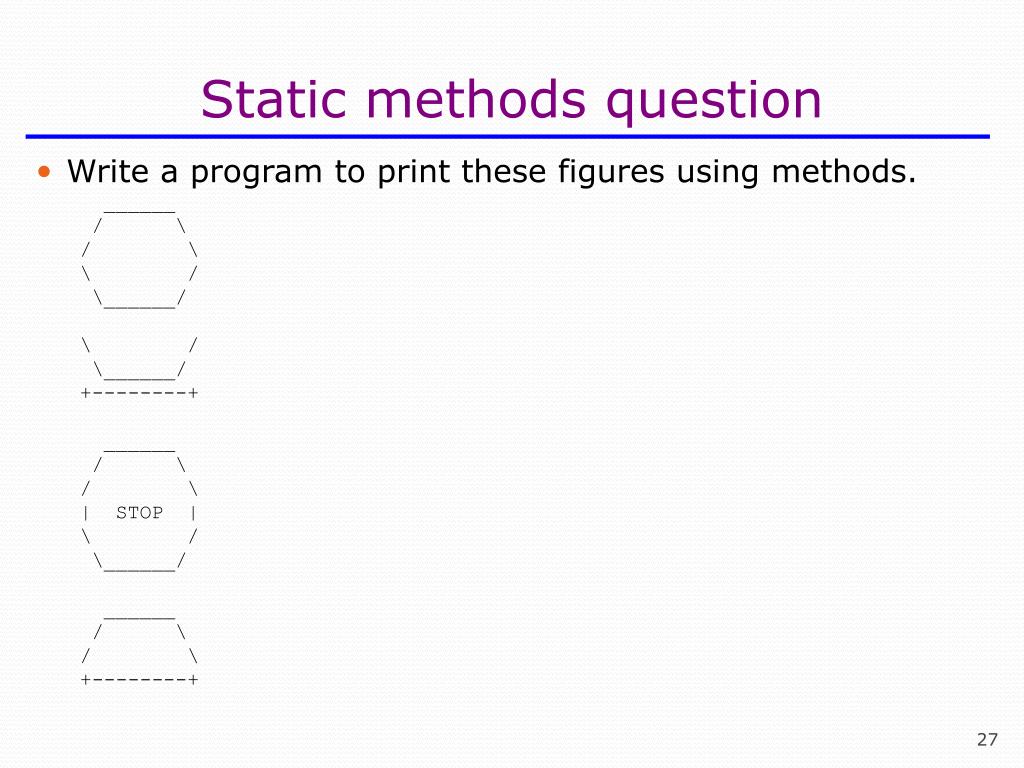The height and width of the screenshot is (768, 1024).
Task: Click the word 'Write' in the bullet
Action: click(108, 172)
